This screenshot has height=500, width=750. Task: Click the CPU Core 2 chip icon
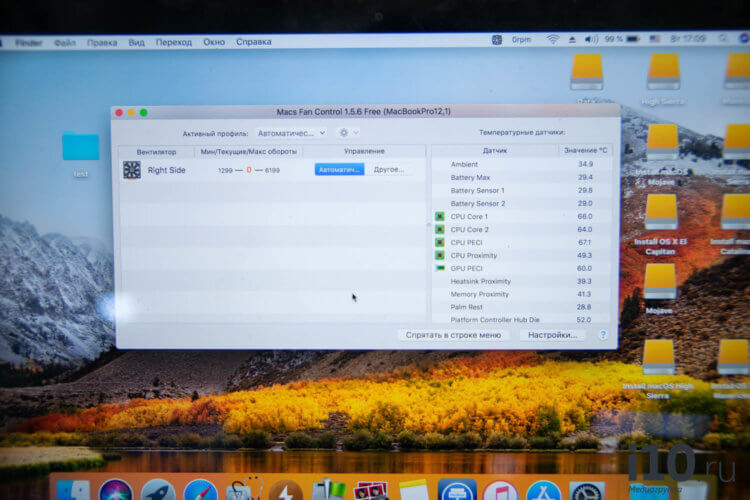pos(440,229)
